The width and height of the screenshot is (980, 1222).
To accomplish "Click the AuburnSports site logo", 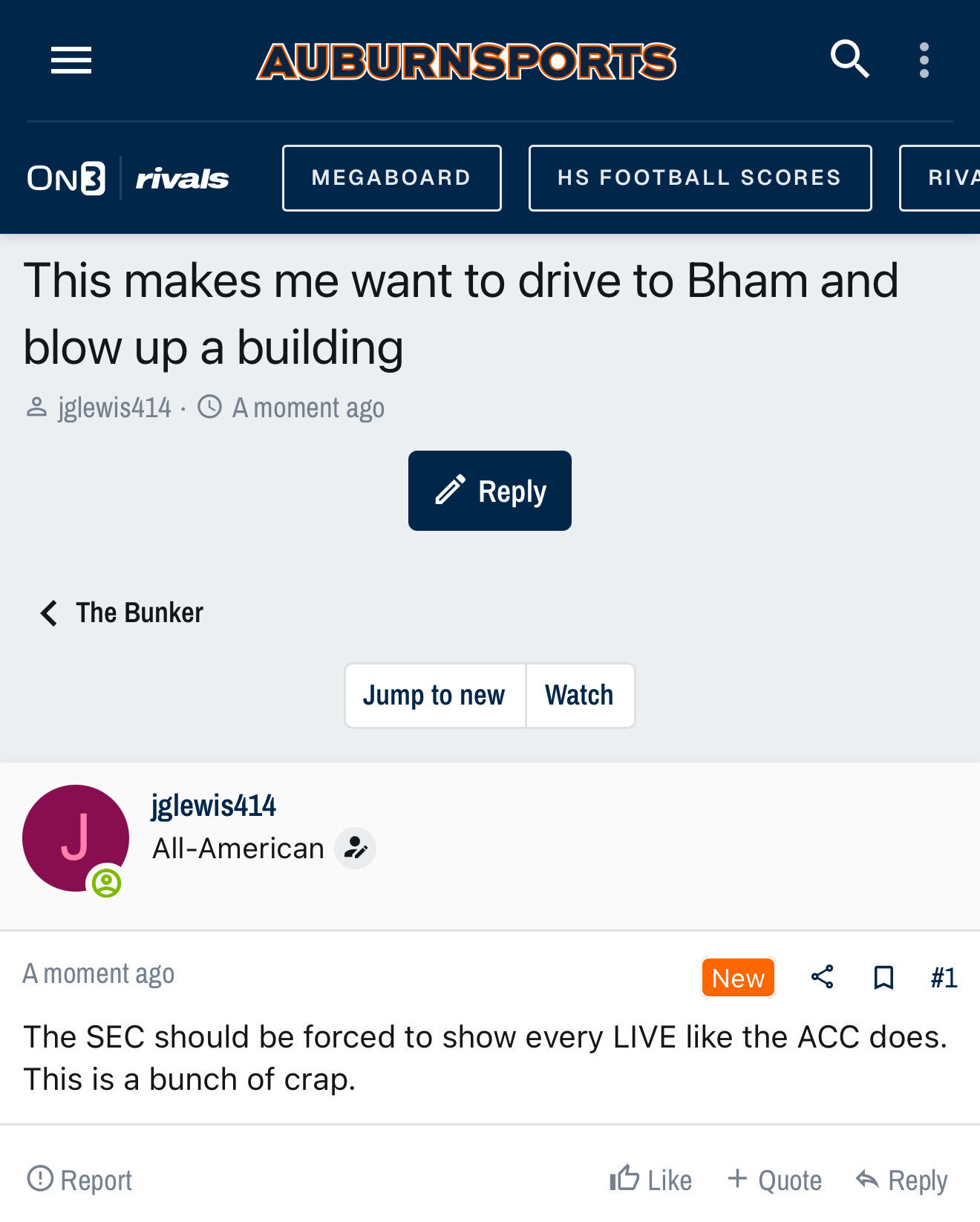I will click(x=466, y=61).
